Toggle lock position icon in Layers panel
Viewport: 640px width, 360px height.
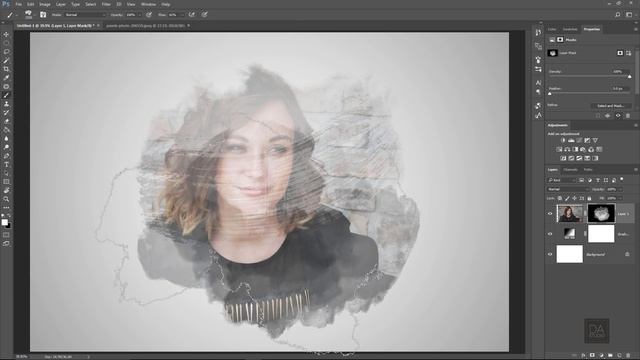click(574, 198)
